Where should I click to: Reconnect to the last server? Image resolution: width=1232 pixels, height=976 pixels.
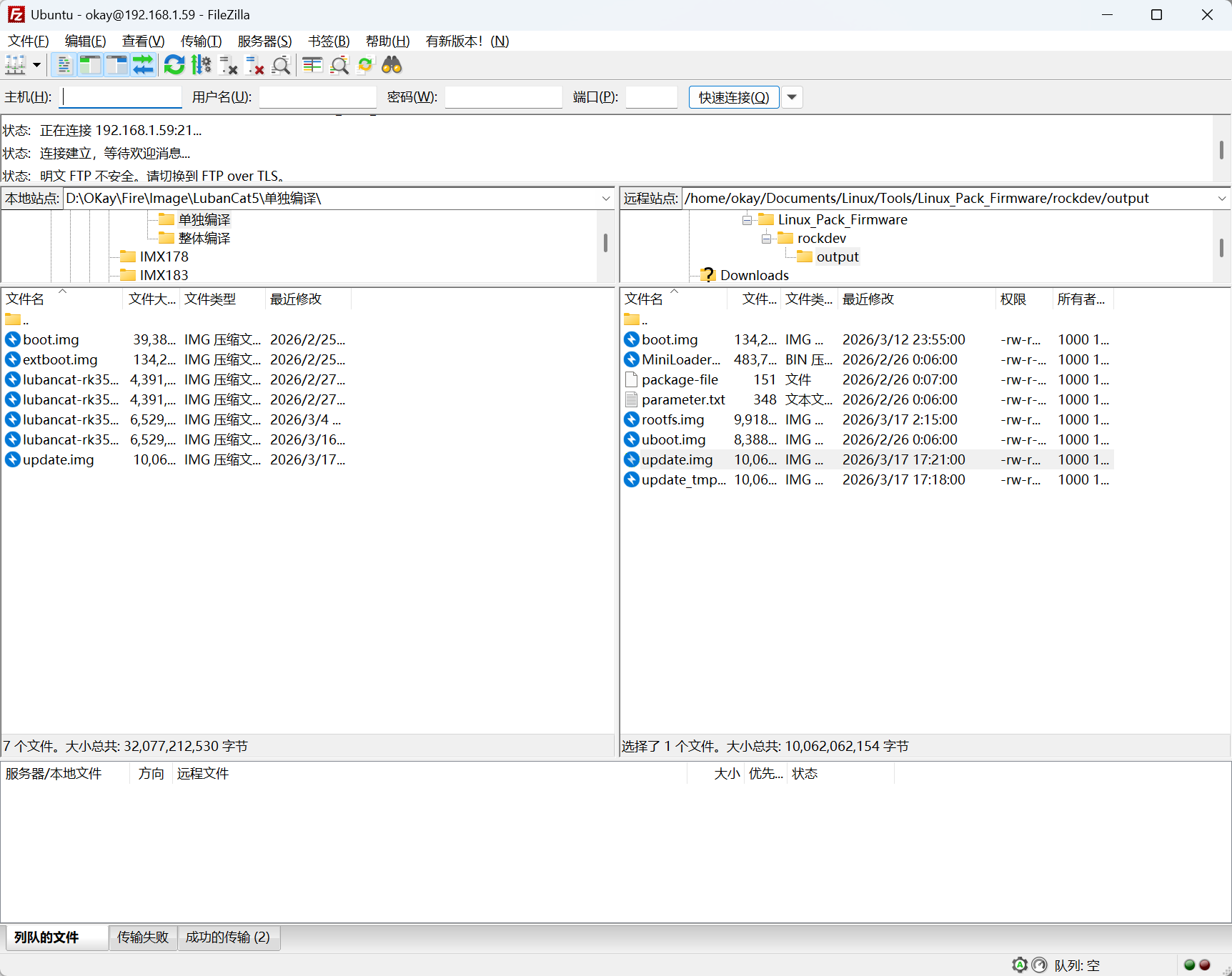pyautogui.click(x=282, y=66)
